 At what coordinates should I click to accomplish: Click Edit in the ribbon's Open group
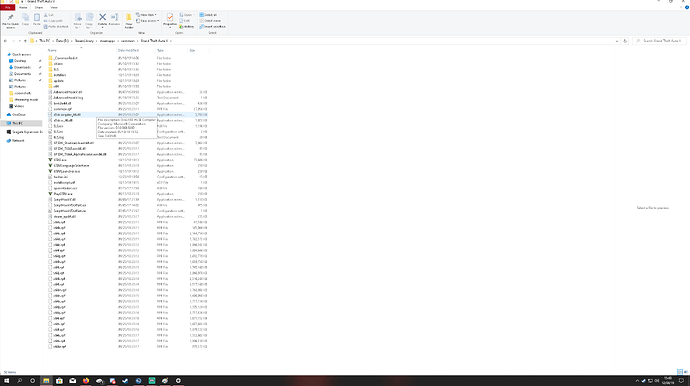[185, 21]
